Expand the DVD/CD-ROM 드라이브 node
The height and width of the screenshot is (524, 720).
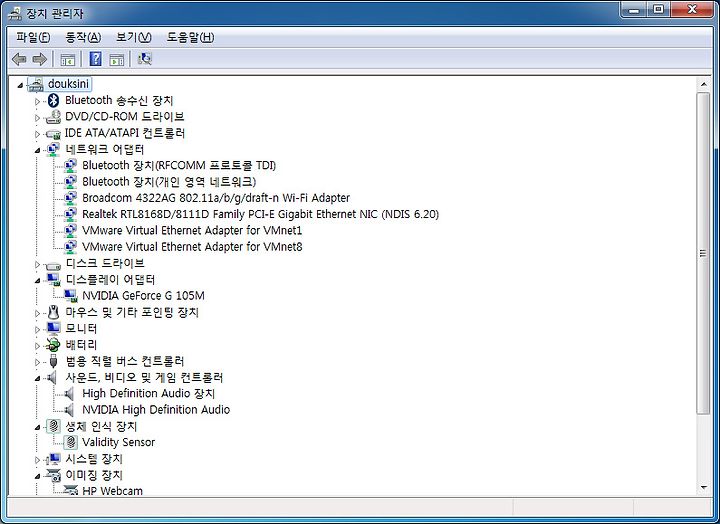(38, 118)
